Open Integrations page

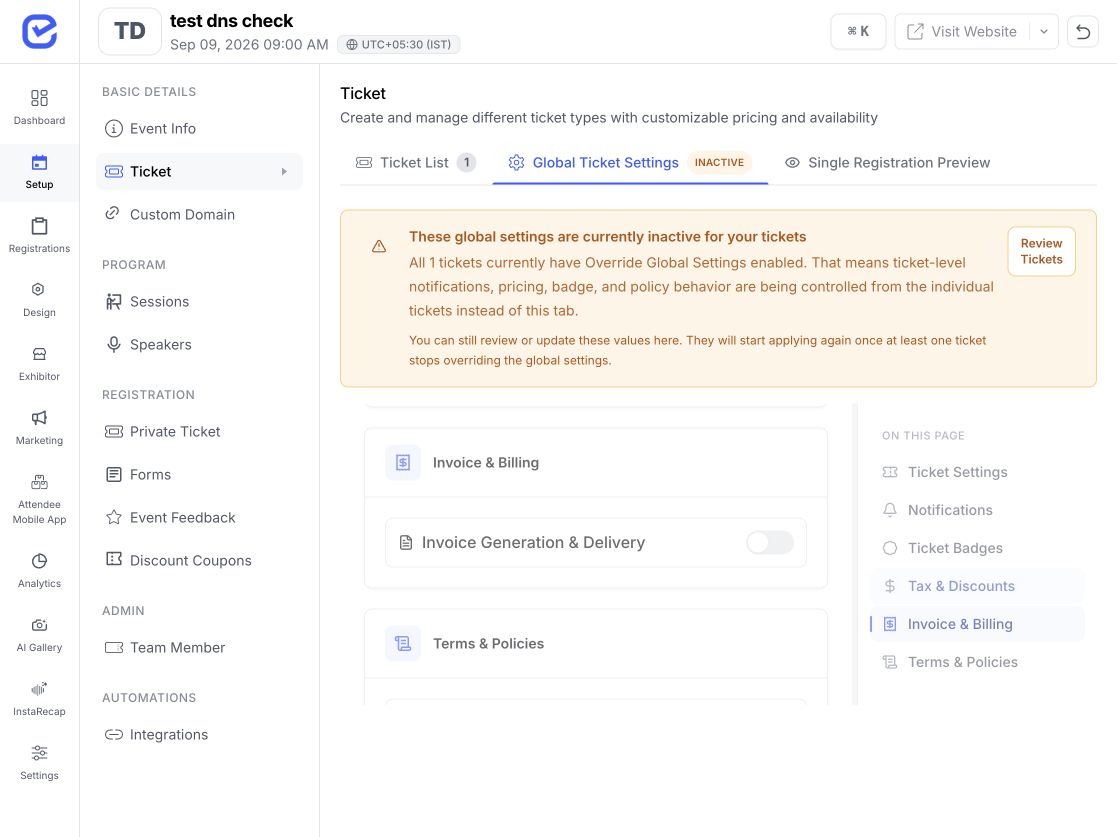click(199, 734)
